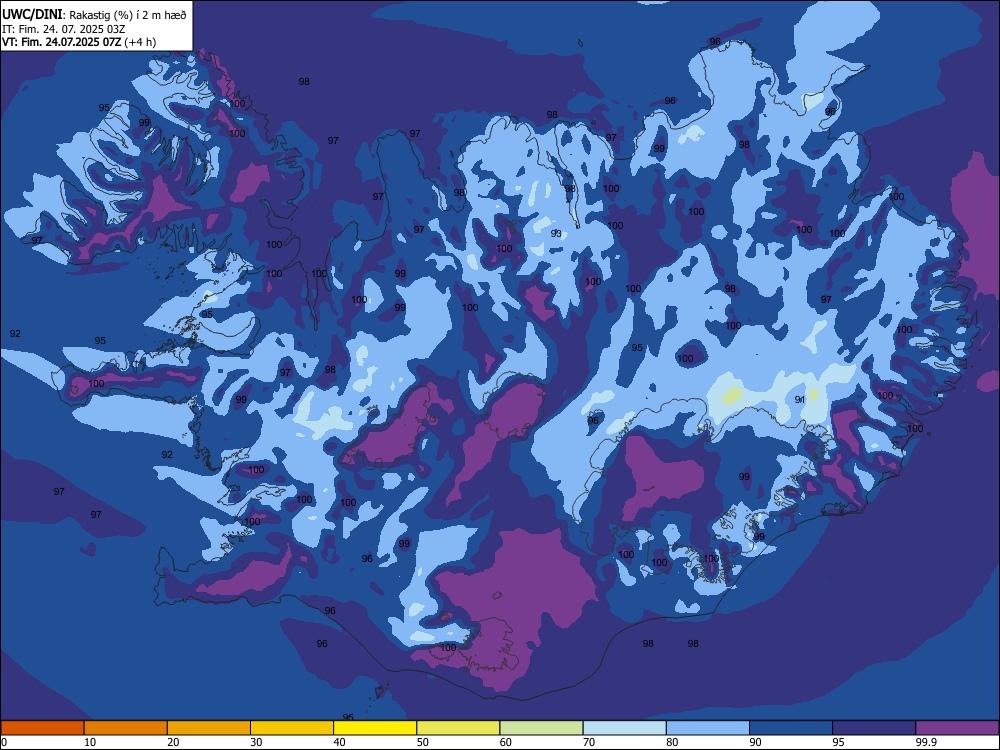Screen dimensions: 1000x750
Task: Click the title text 'UWC/DINI: Rakastig (%) í 2 m hæð'
Action: click(94, 14)
